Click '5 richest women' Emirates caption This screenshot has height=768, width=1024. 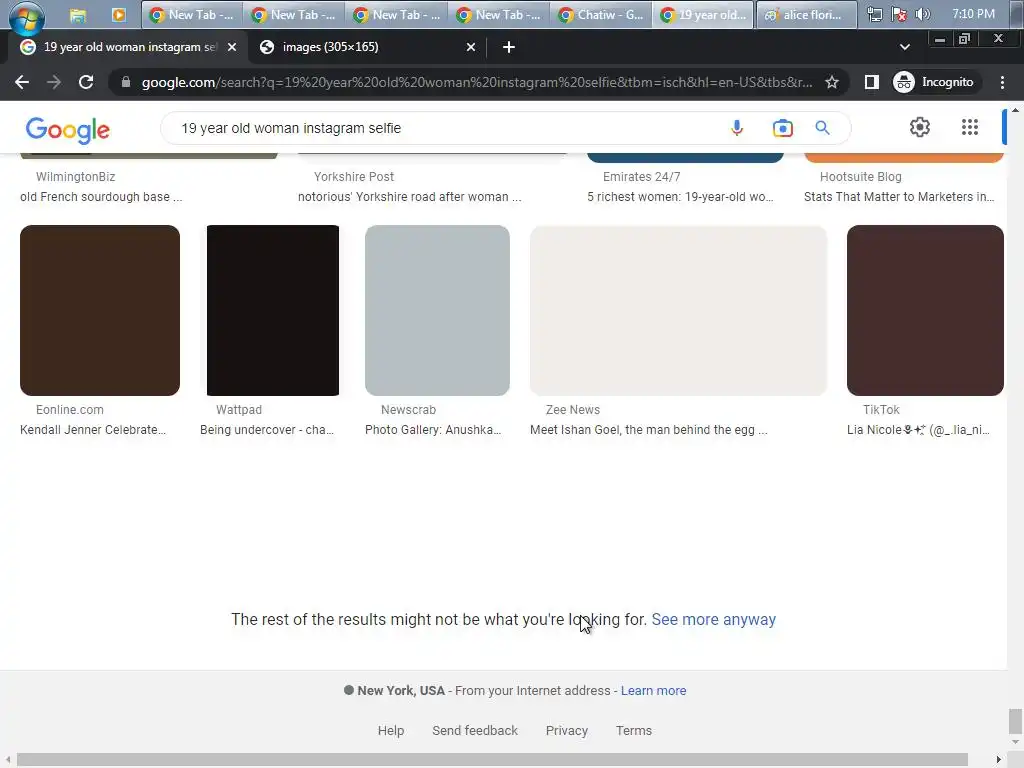[680, 197]
